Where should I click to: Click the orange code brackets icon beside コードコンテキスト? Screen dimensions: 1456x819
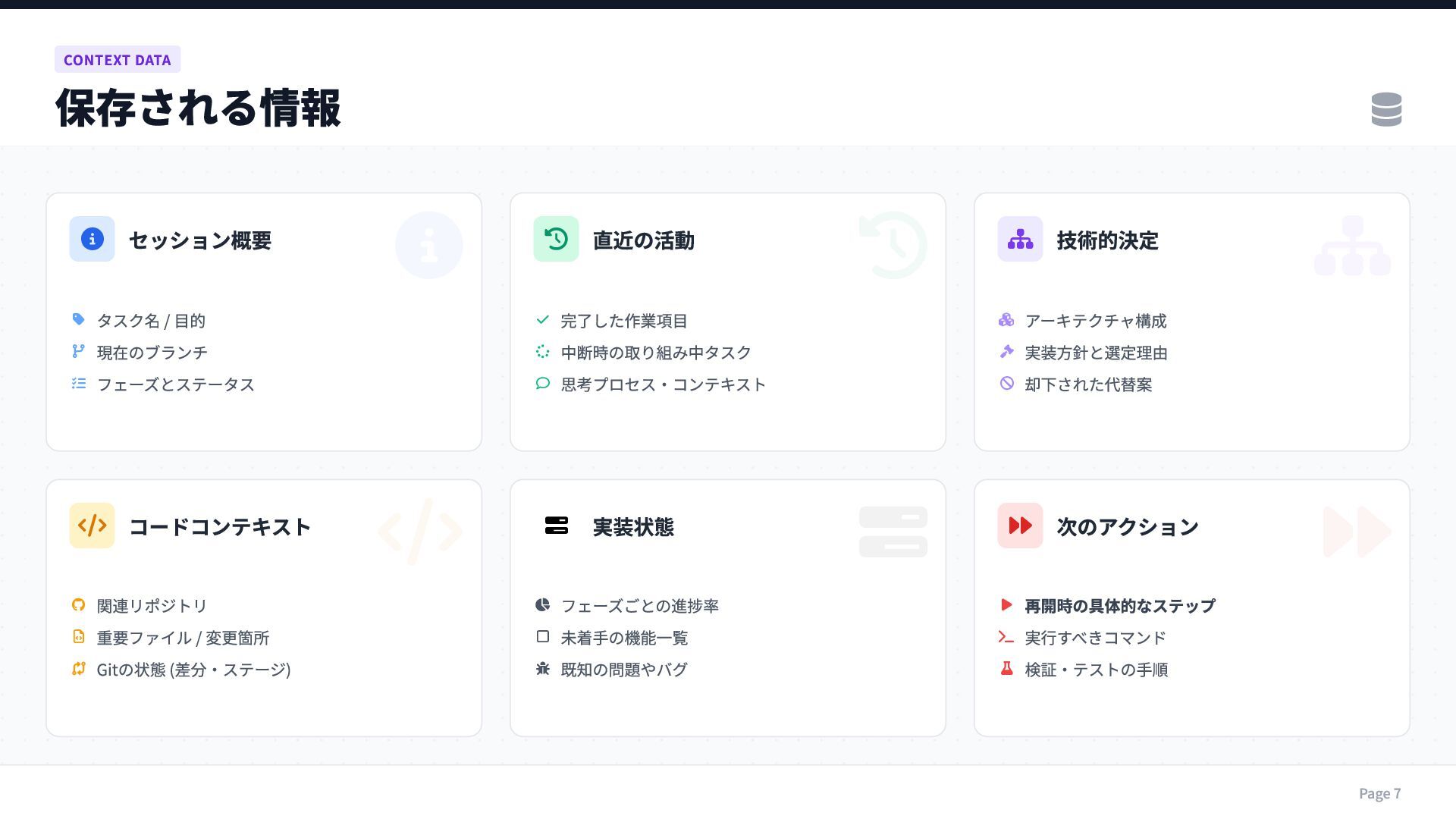coord(92,526)
